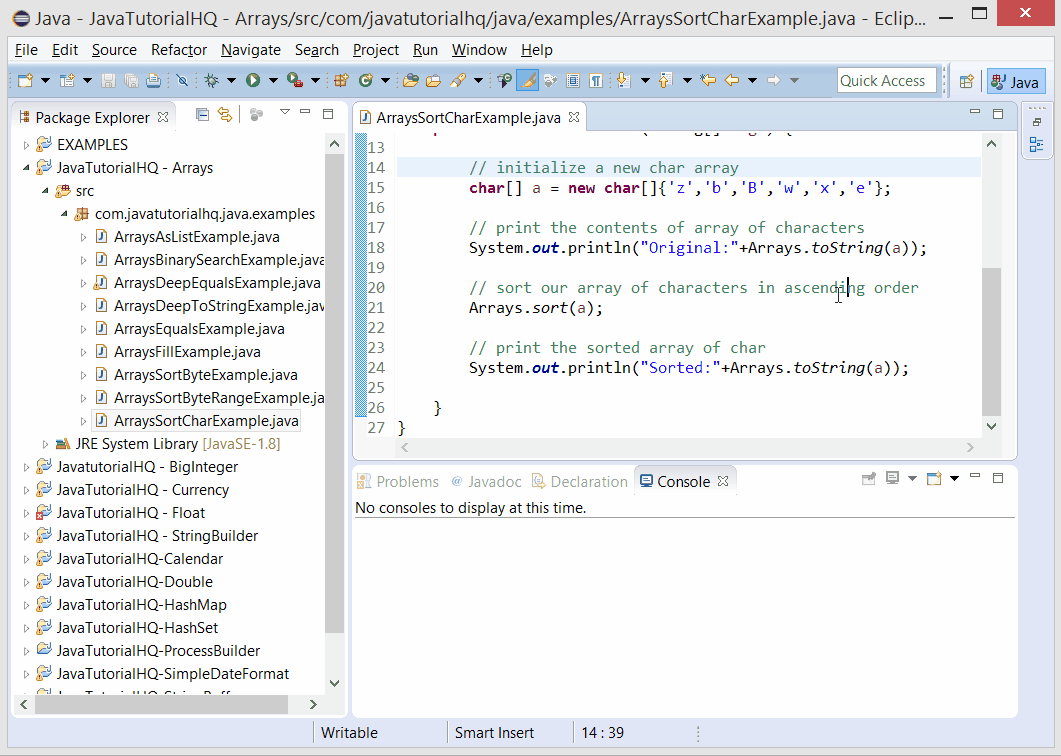Open the Run dropdown arrow

(x=273, y=81)
